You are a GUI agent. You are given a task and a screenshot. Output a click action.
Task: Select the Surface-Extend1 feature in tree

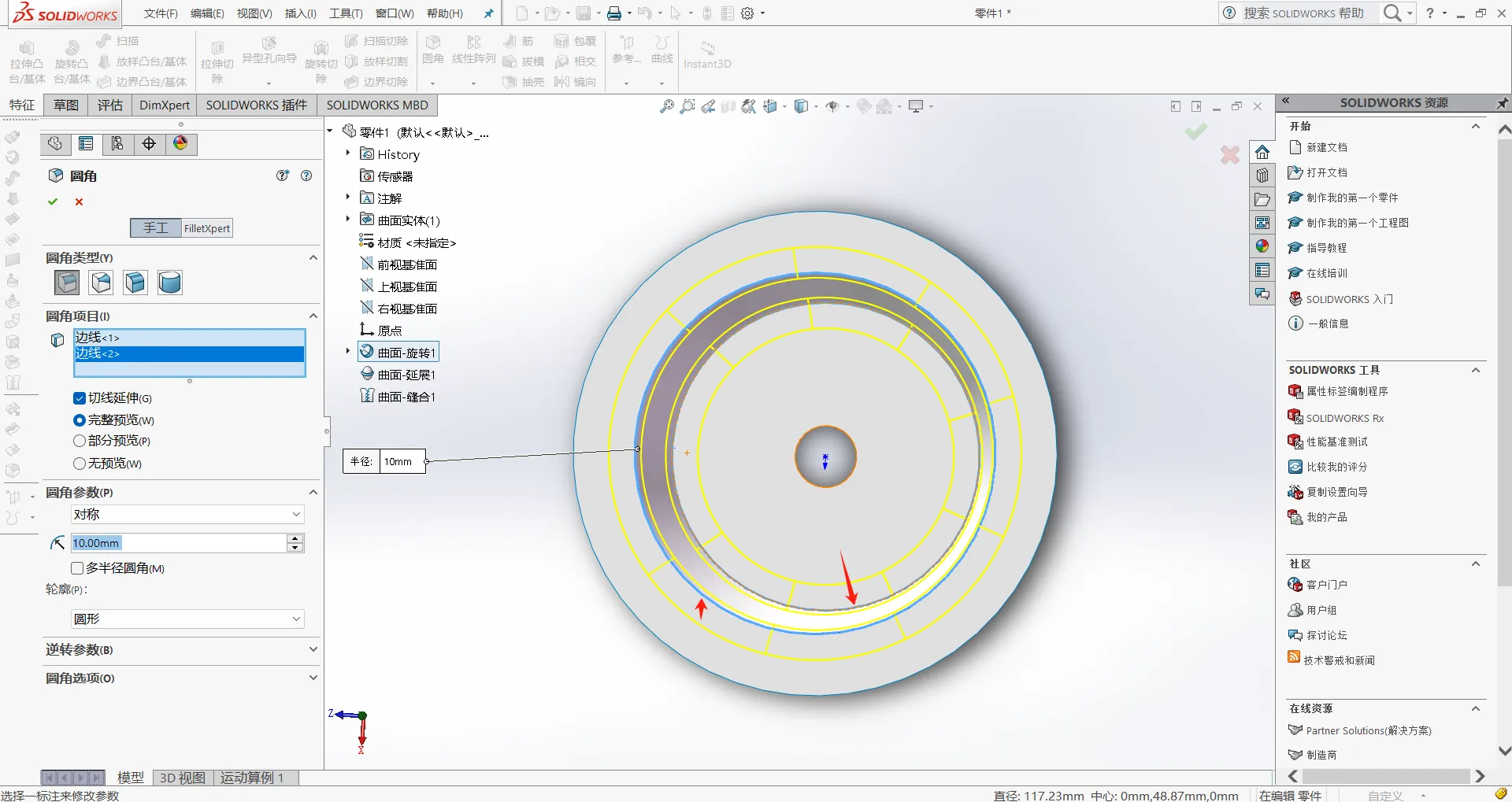[x=406, y=375]
